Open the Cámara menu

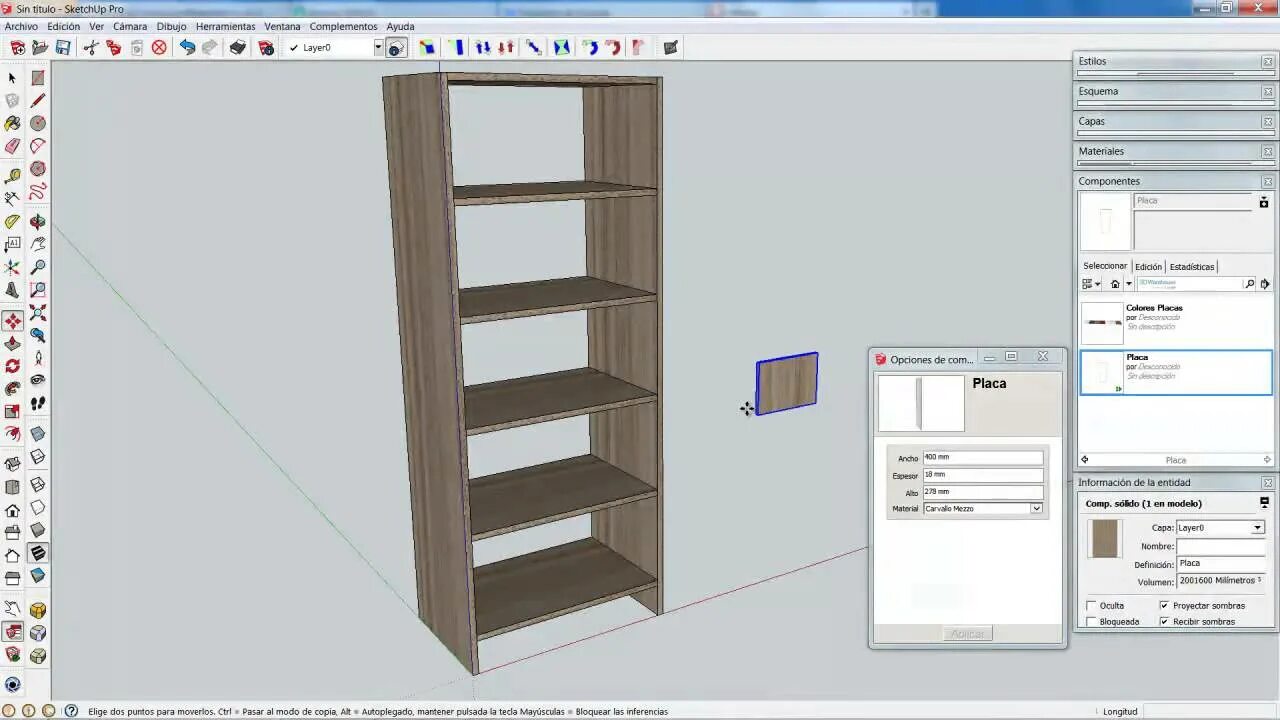pyautogui.click(x=129, y=27)
